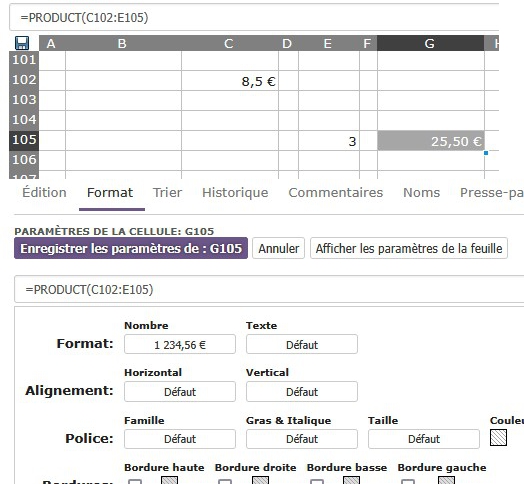Image resolution: width=524 pixels, height=484 pixels.
Task: Switch to the Commentaires tab
Action: [336, 193]
